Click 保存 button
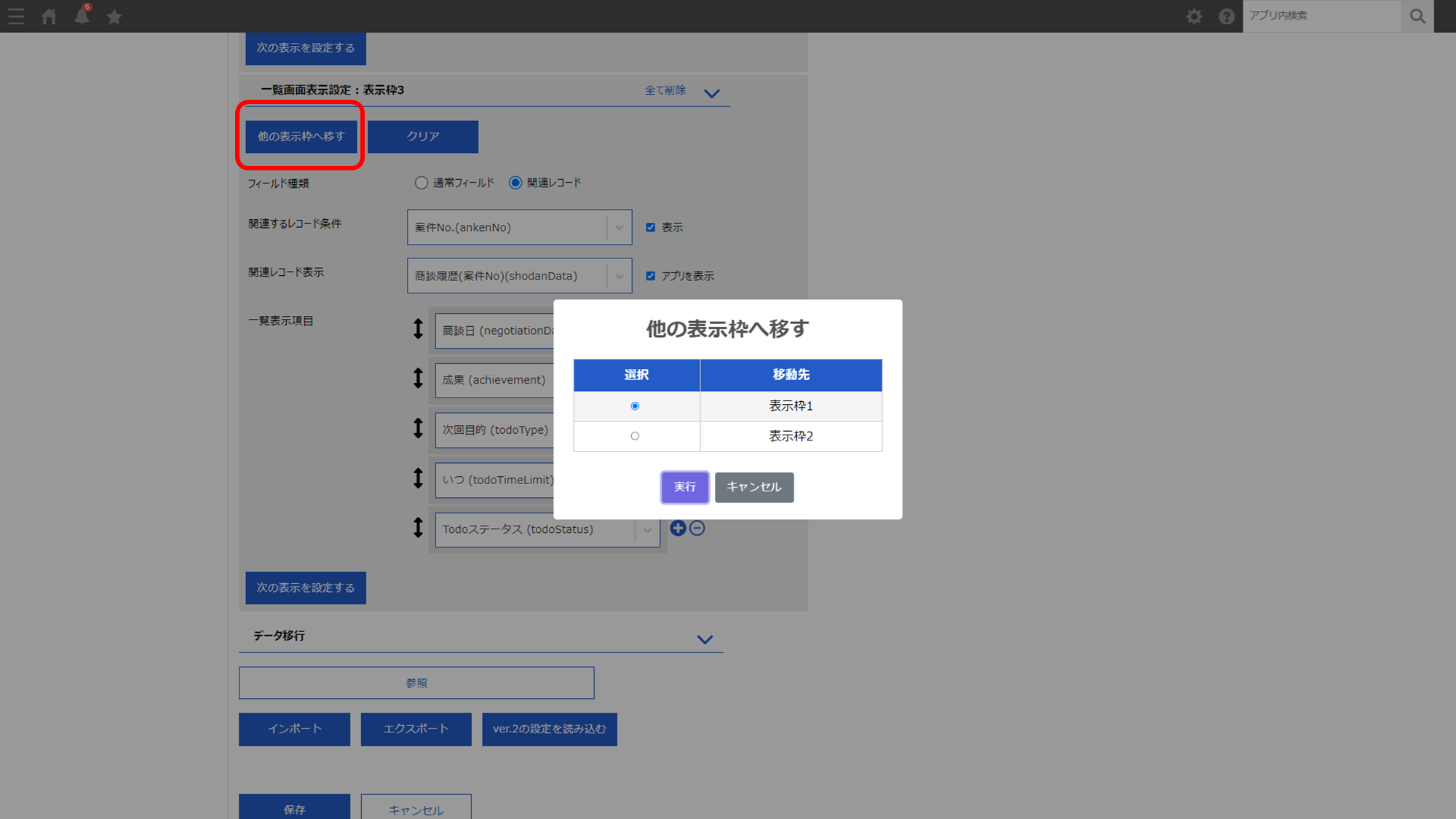Image resolution: width=1456 pixels, height=819 pixels. click(x=294, y=808)
